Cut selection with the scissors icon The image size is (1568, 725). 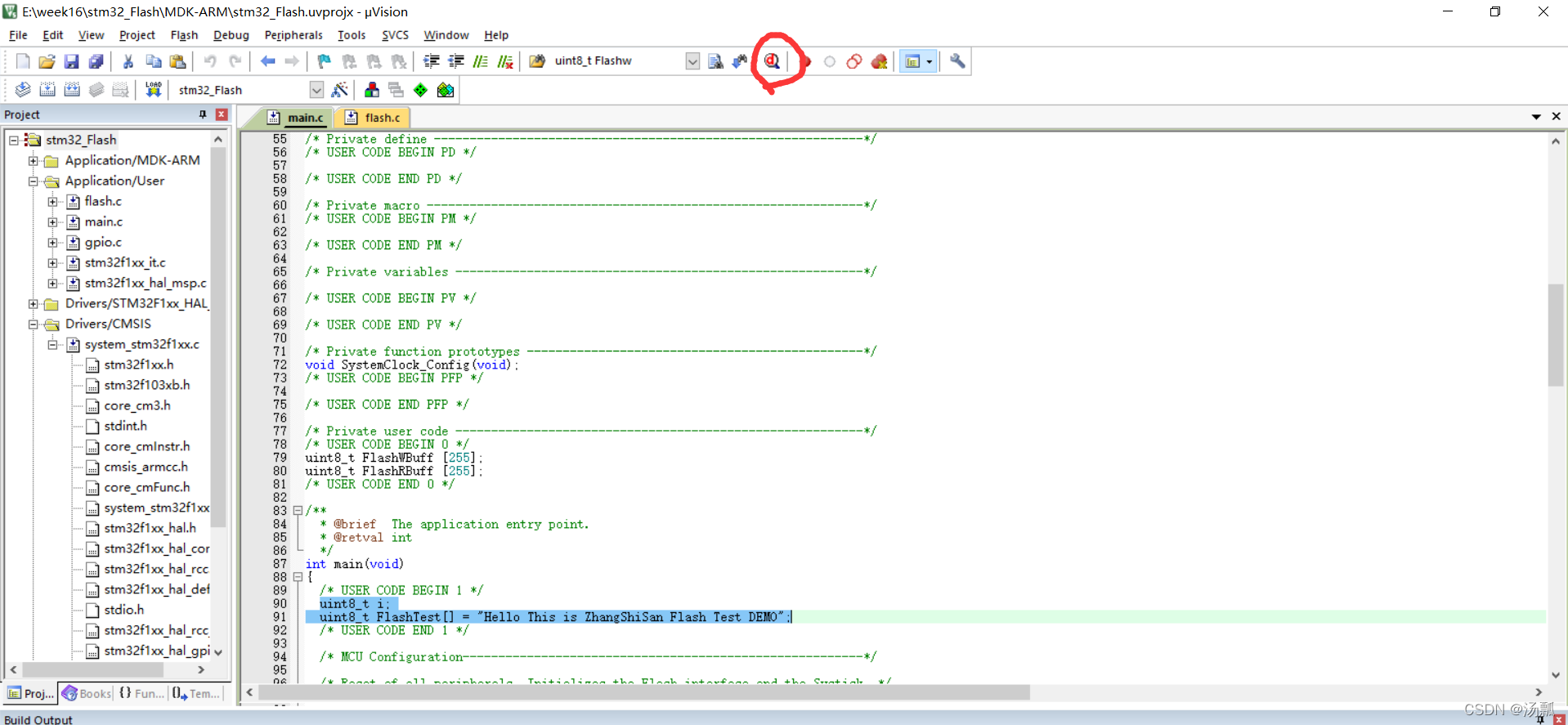128,61
